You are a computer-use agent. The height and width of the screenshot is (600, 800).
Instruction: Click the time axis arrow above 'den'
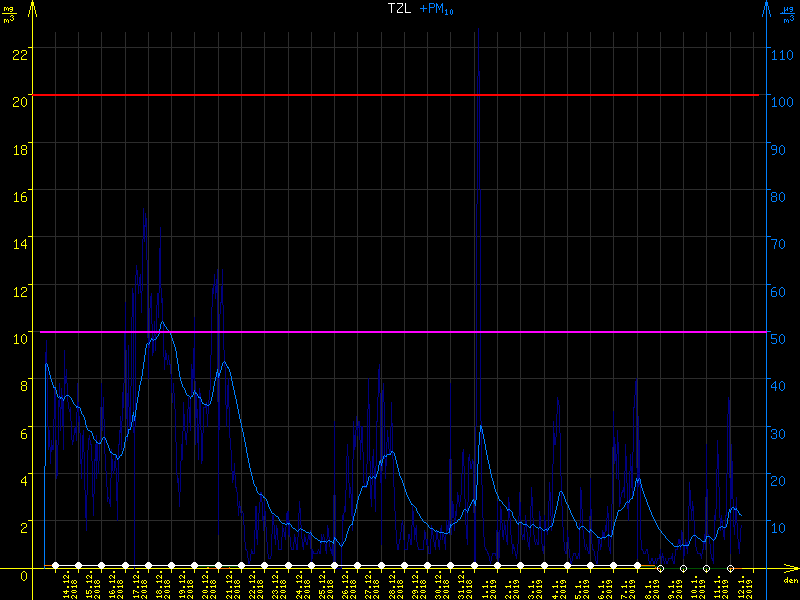(789, 568)
